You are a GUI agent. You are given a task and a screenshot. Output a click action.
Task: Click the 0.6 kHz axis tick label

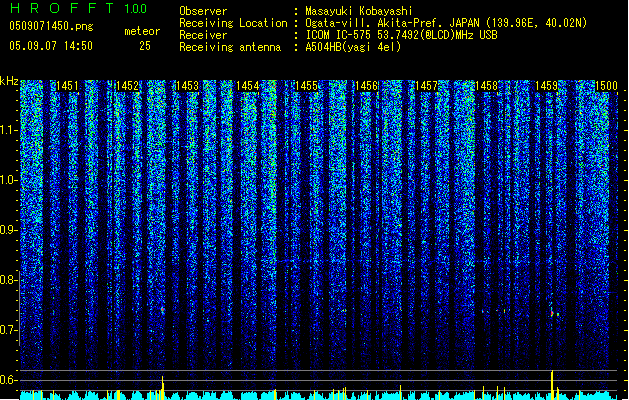(x=8, y=380)
